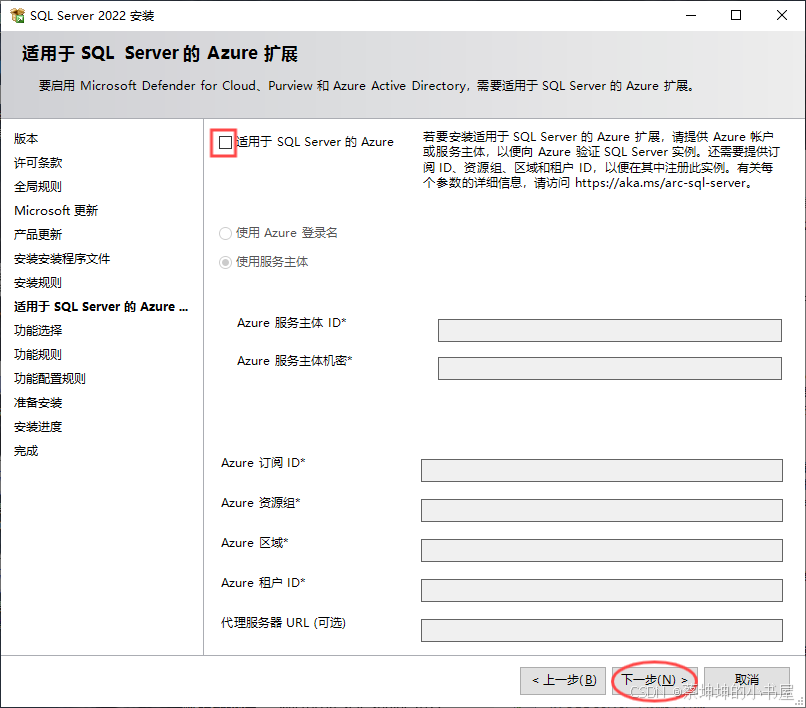806x708 pixels.
Task: Click the 代理服务器 URL input field
Action: coord(601,630)
